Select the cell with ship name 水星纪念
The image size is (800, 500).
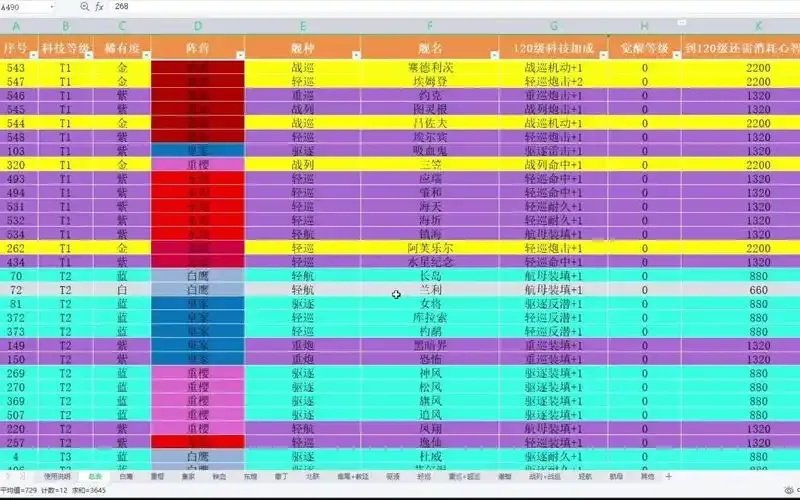coord(430,262)
